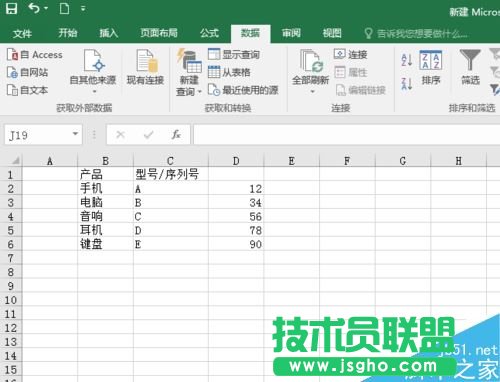
Task: Click the Insert Function fx icon
Action: 176,135
